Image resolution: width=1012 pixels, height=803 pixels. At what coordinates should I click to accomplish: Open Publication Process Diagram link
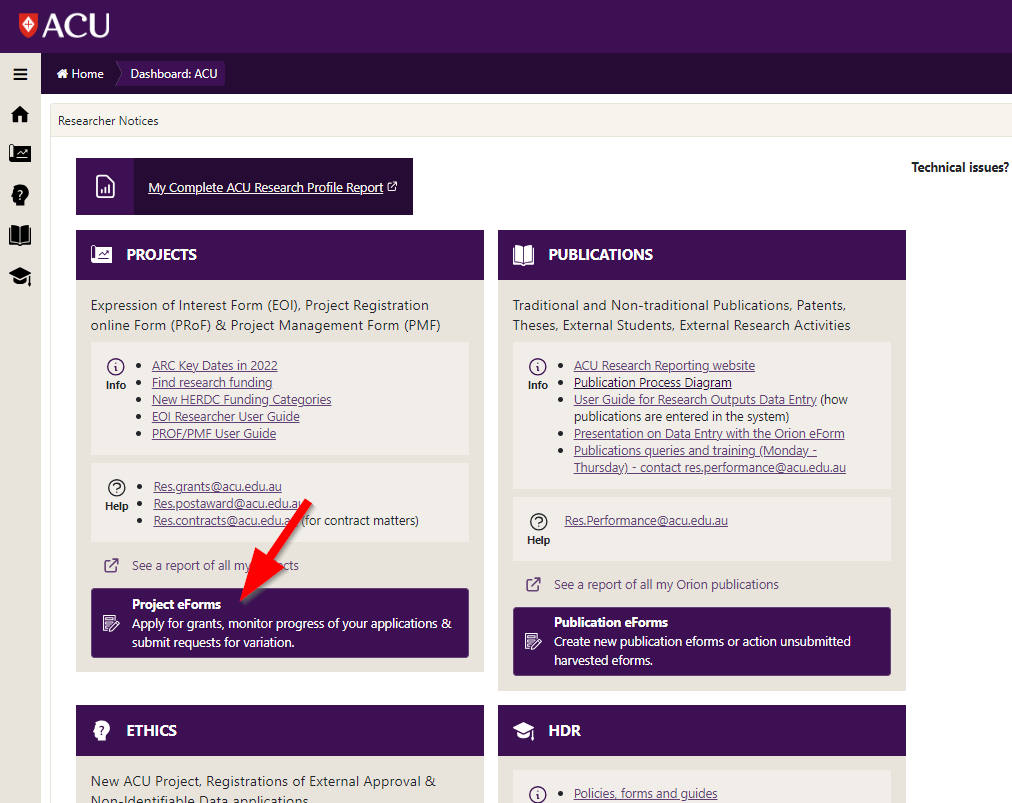click(x=652, y=383)
